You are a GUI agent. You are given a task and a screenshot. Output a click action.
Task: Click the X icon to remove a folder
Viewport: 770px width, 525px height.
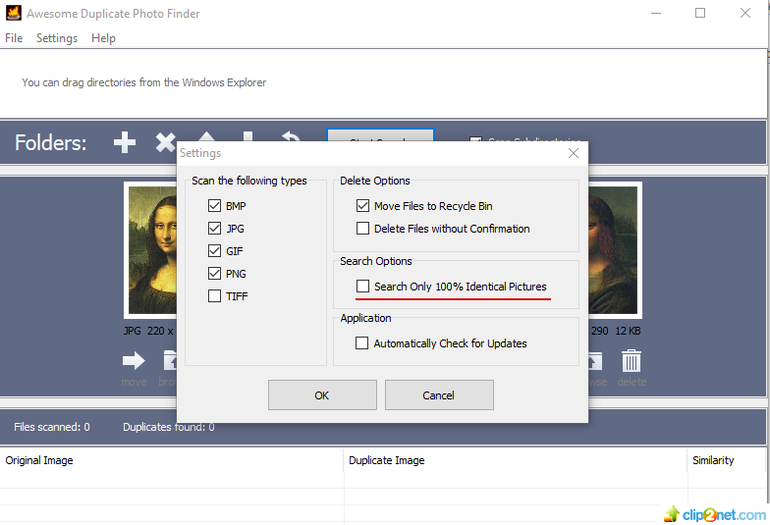click(x=165, y=143)
